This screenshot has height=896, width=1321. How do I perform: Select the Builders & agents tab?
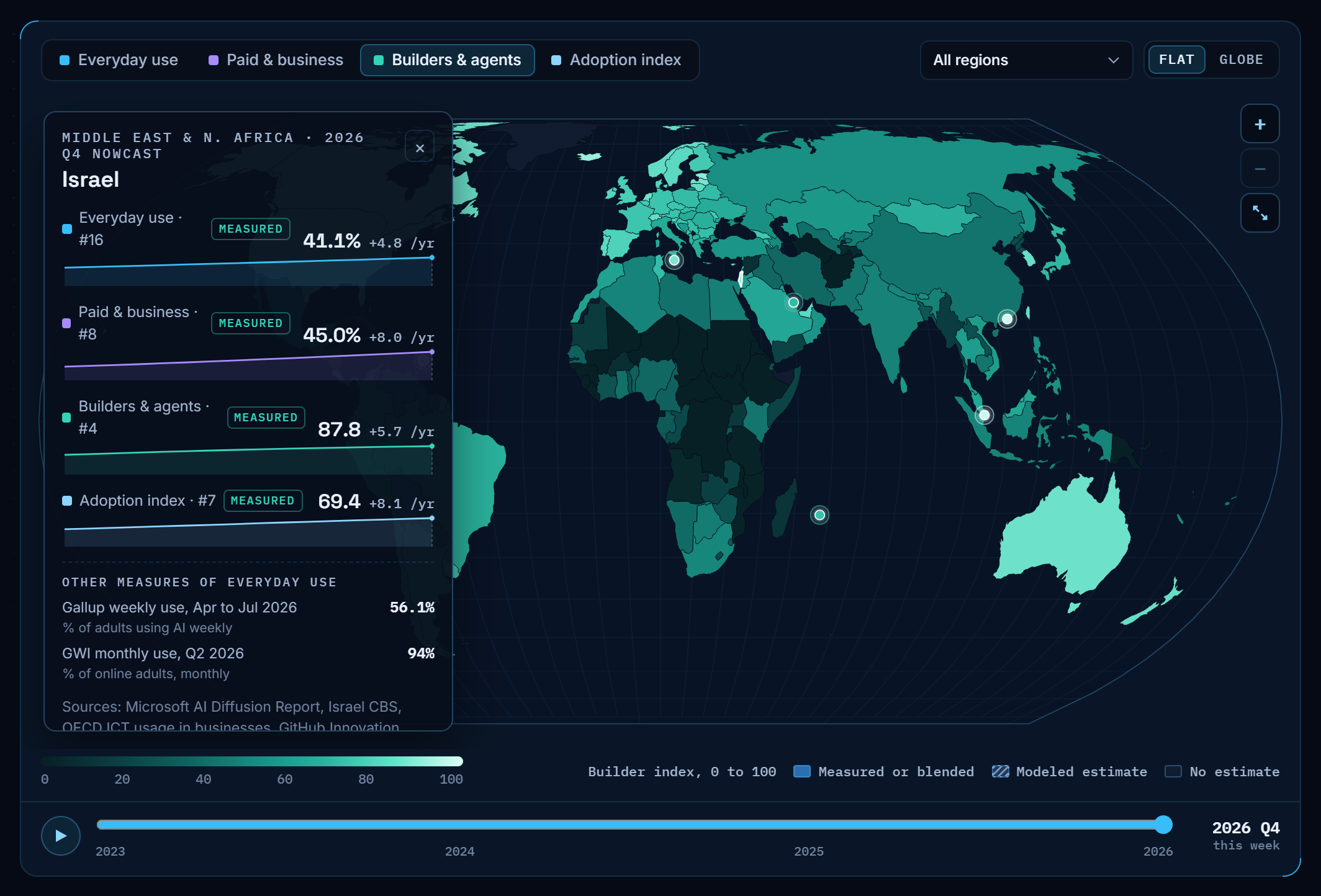click(448, 60)
